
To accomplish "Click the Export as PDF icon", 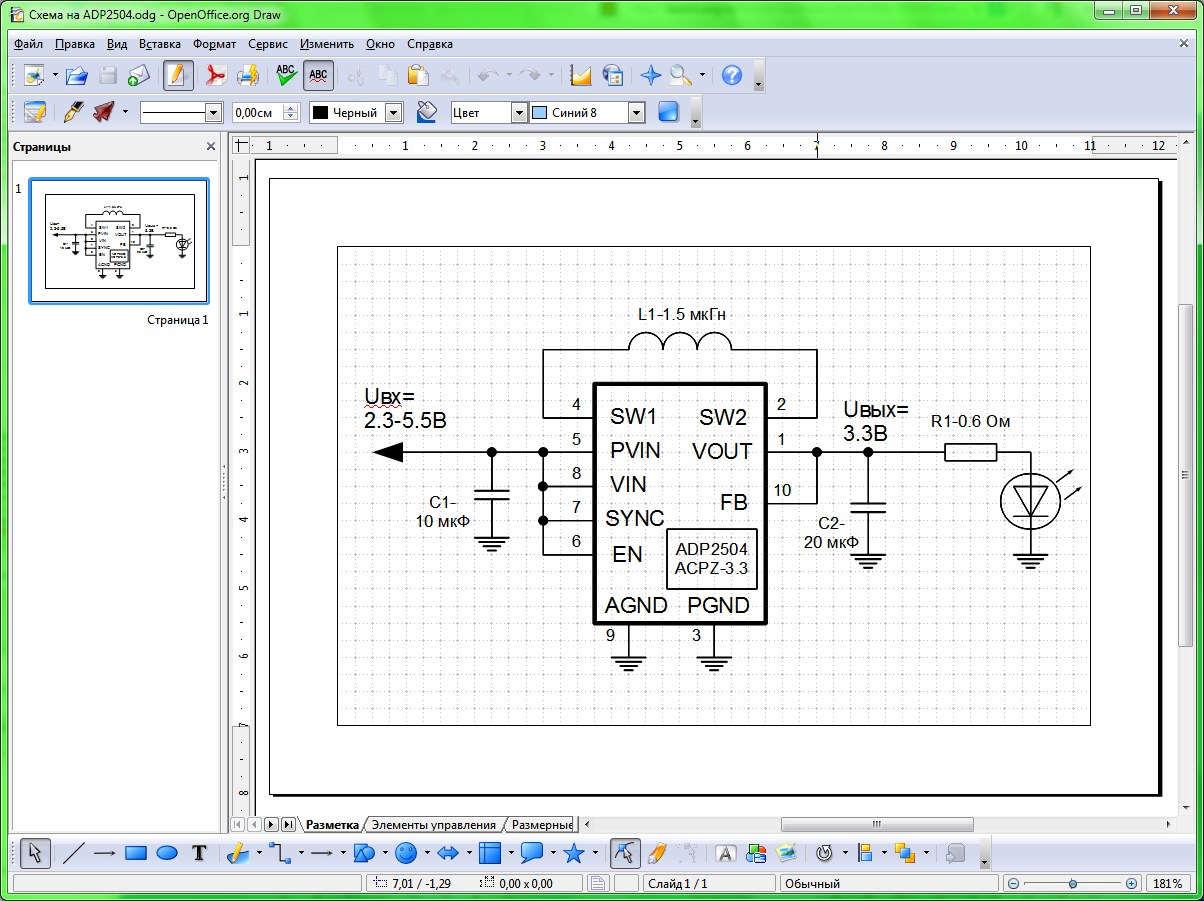I will pos(215,75).
